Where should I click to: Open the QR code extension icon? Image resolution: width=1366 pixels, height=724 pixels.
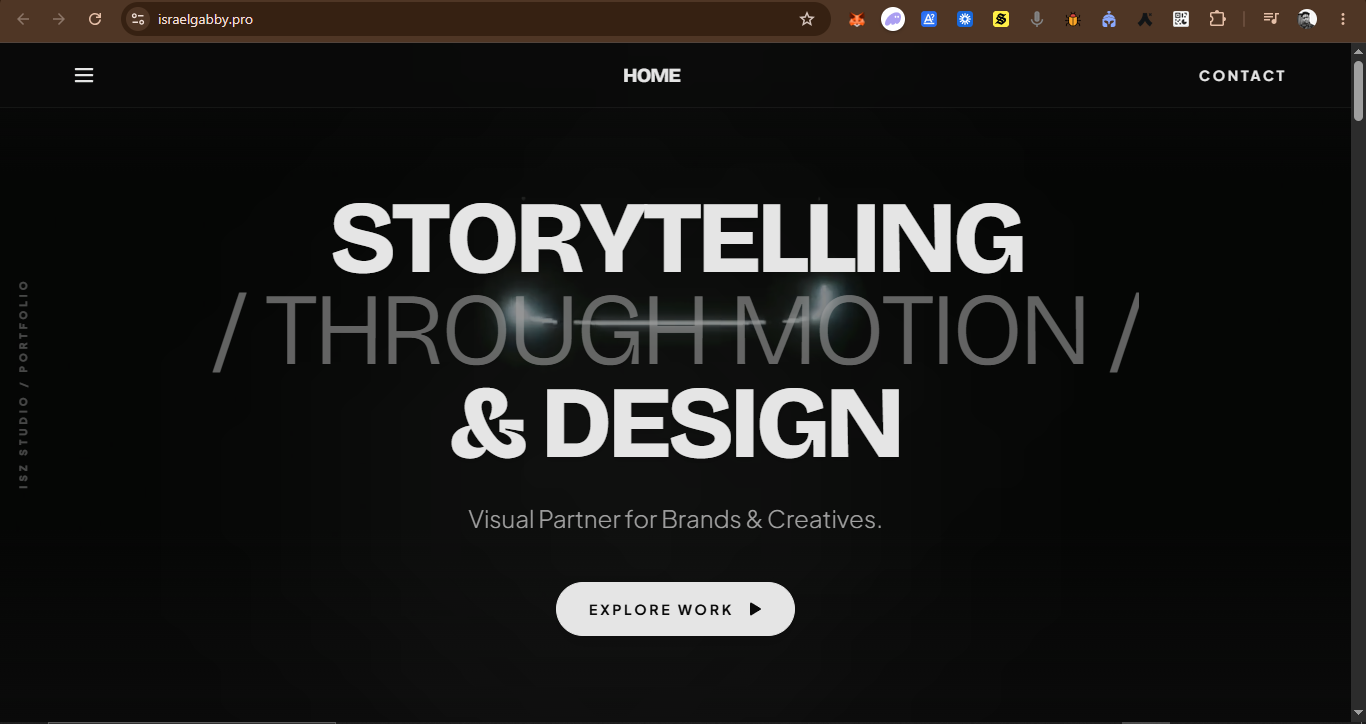(x=1181, y=19)
